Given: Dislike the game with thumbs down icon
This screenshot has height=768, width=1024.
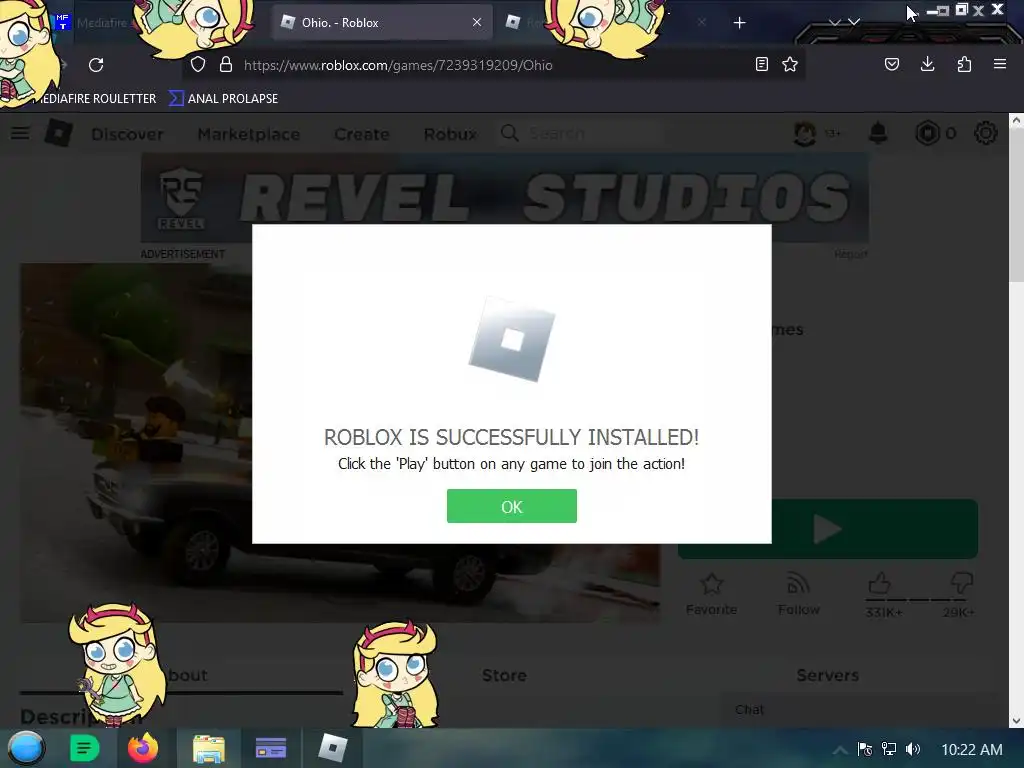Looking at the screenshot, I should 962,583.
